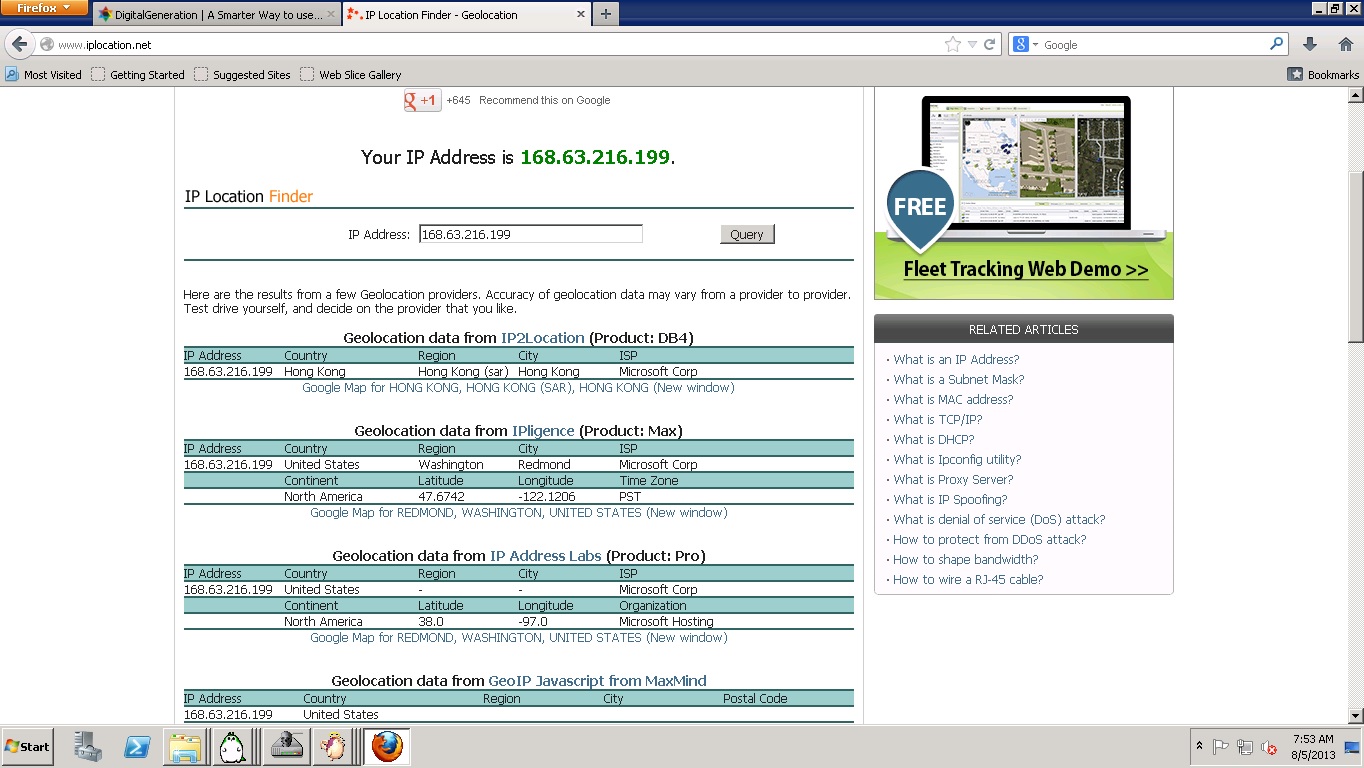Open the Firefox application menu button
The width and height of the screenshot is (1364, 768).
[45, 8]
